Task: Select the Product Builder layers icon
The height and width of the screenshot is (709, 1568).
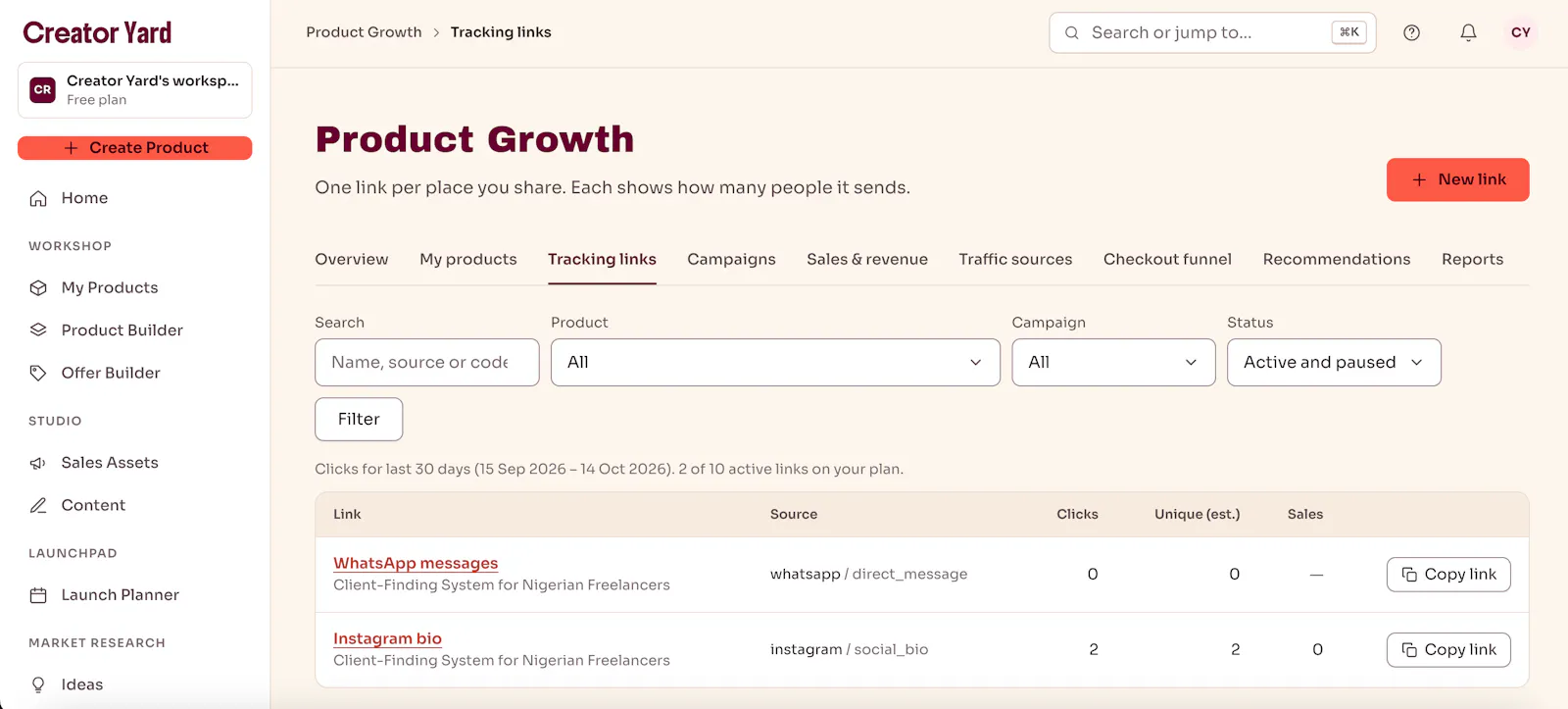Action: 38,329
